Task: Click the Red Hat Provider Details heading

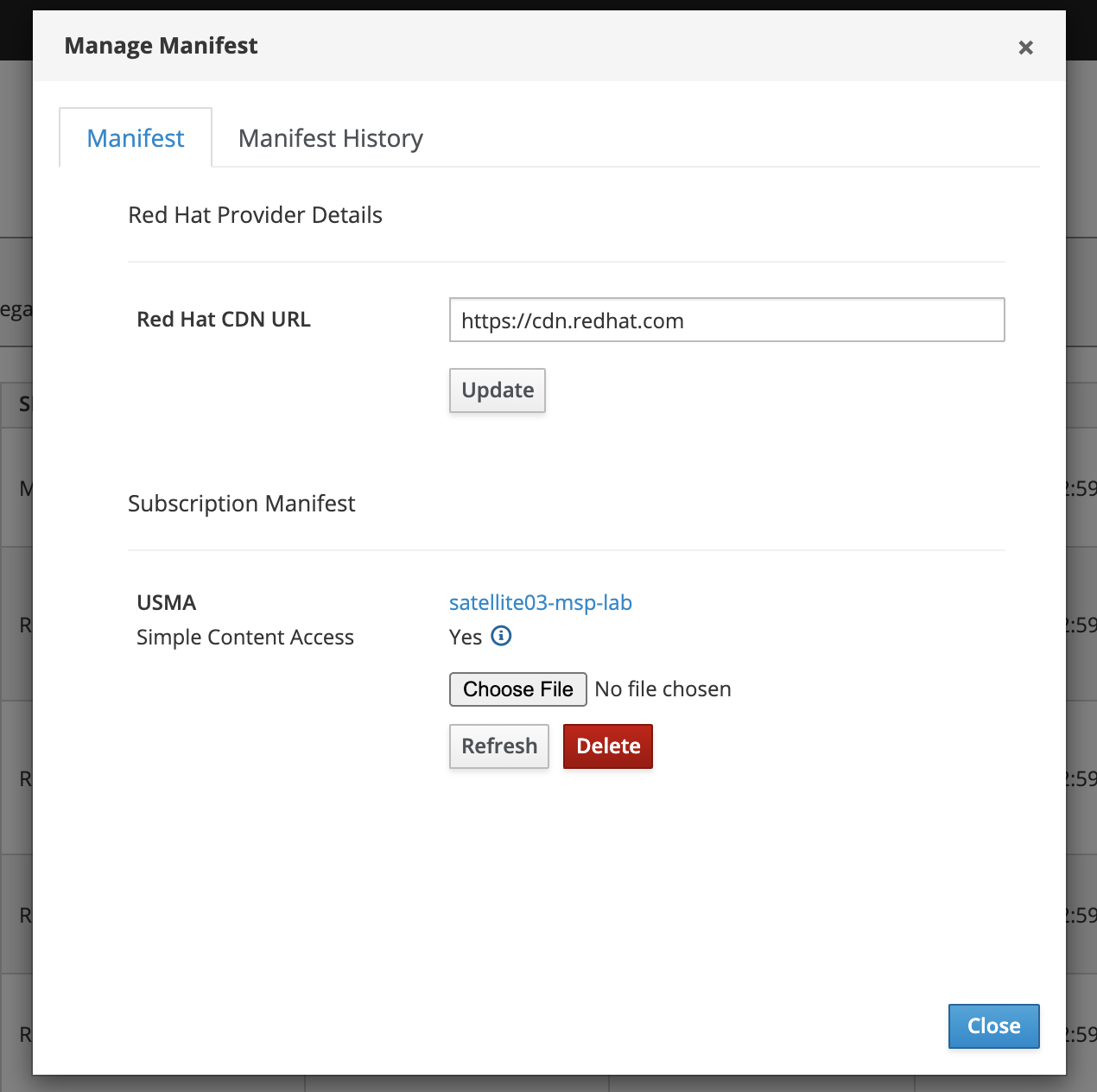Action: 255,215
